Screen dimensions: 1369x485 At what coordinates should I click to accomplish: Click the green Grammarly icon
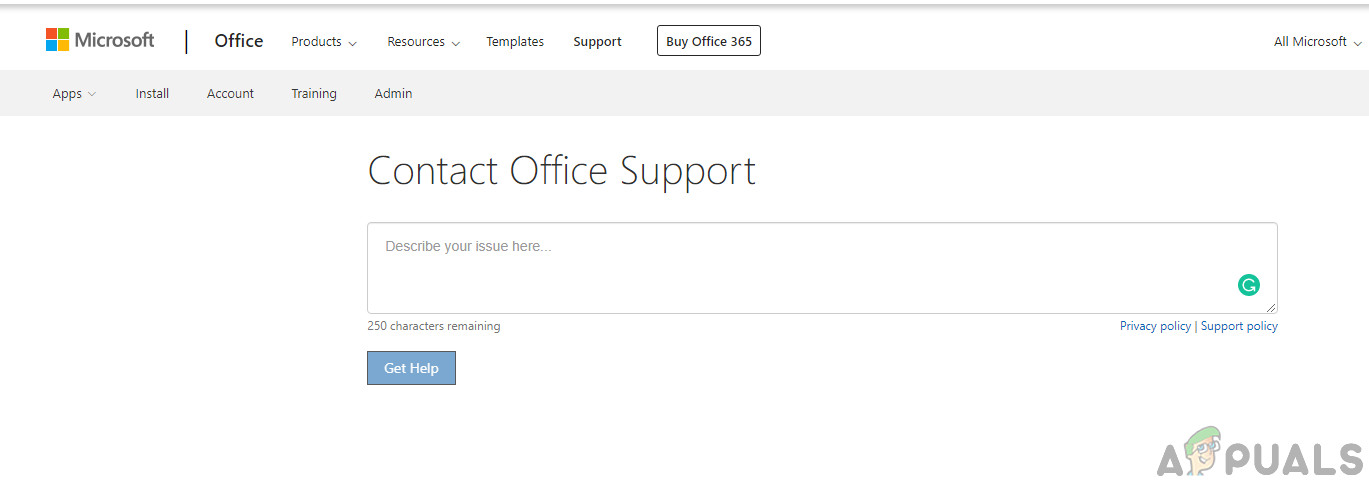[x=1248, y=285]
